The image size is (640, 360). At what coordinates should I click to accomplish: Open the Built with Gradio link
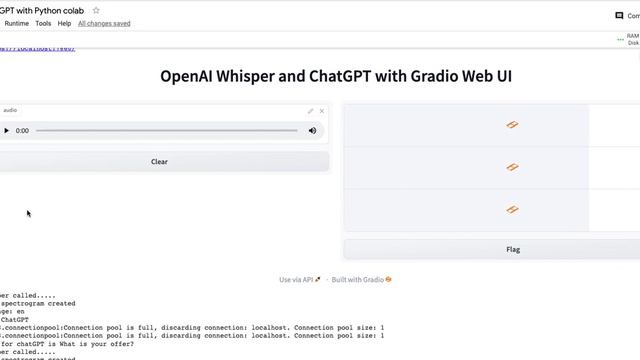pos(361,280)
